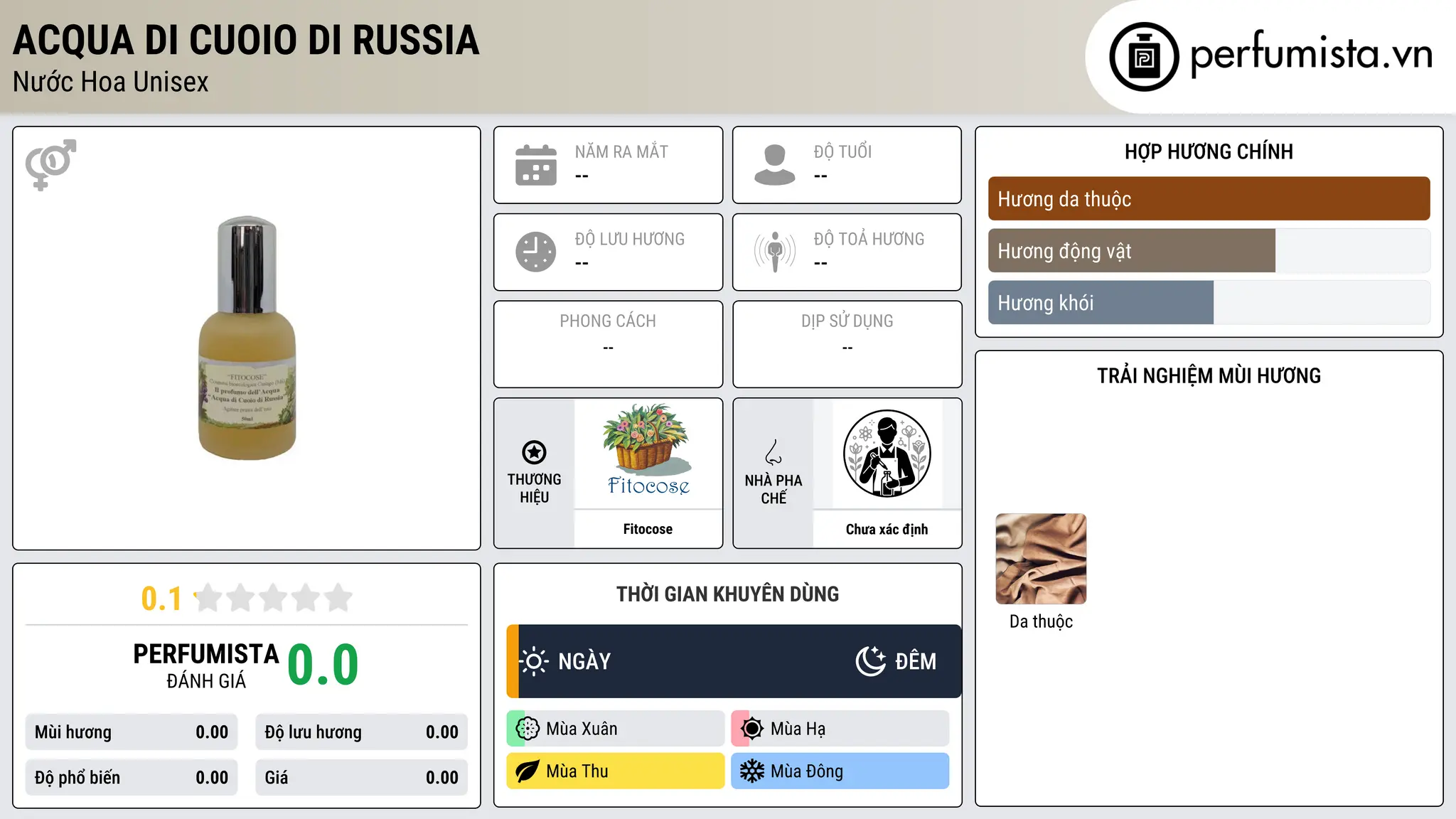Click the Nước Hoa Unisex subtitle
This screenshot has height=819, width=1456.
111,82
